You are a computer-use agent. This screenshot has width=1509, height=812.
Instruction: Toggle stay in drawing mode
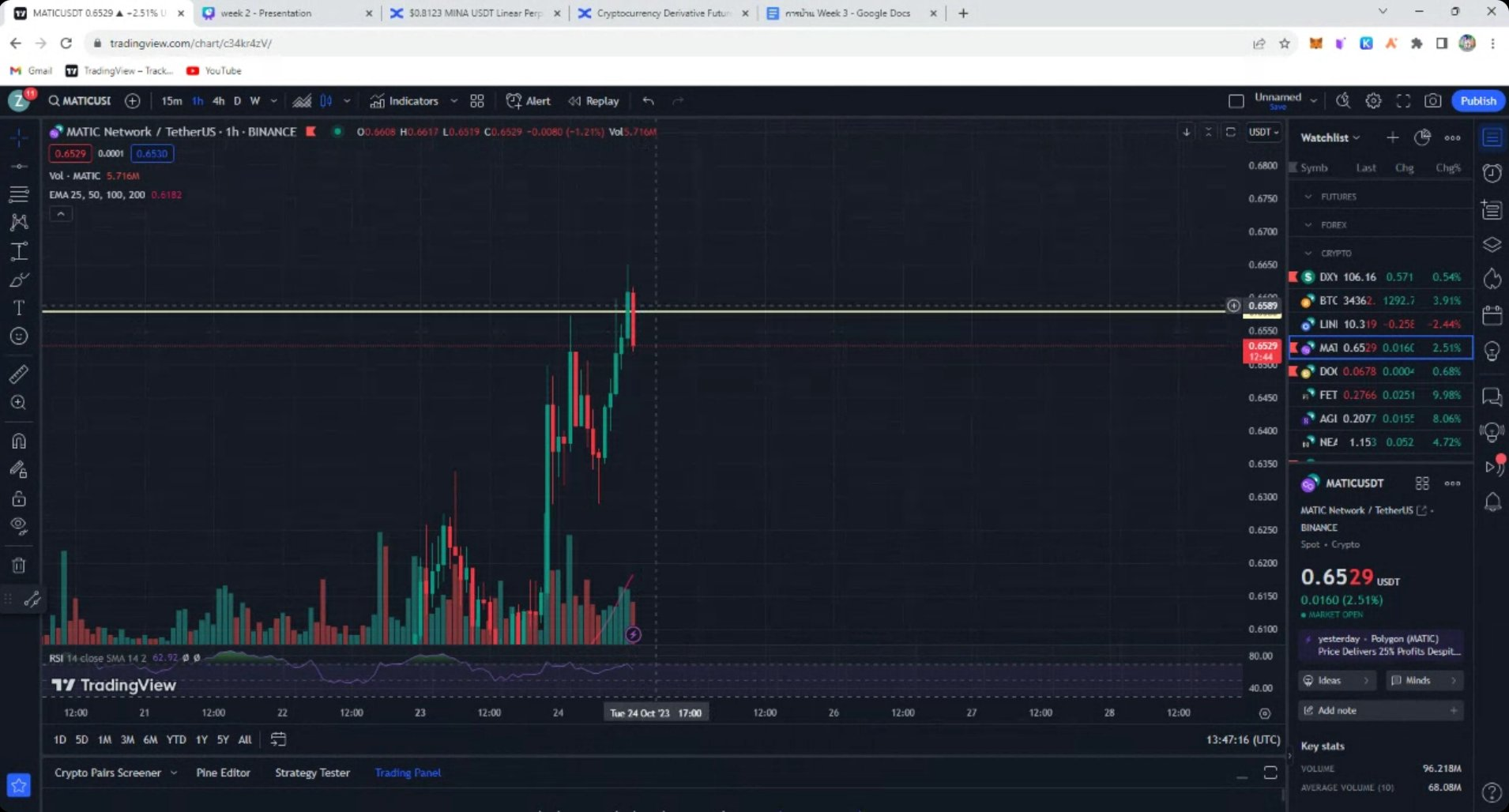19,470
